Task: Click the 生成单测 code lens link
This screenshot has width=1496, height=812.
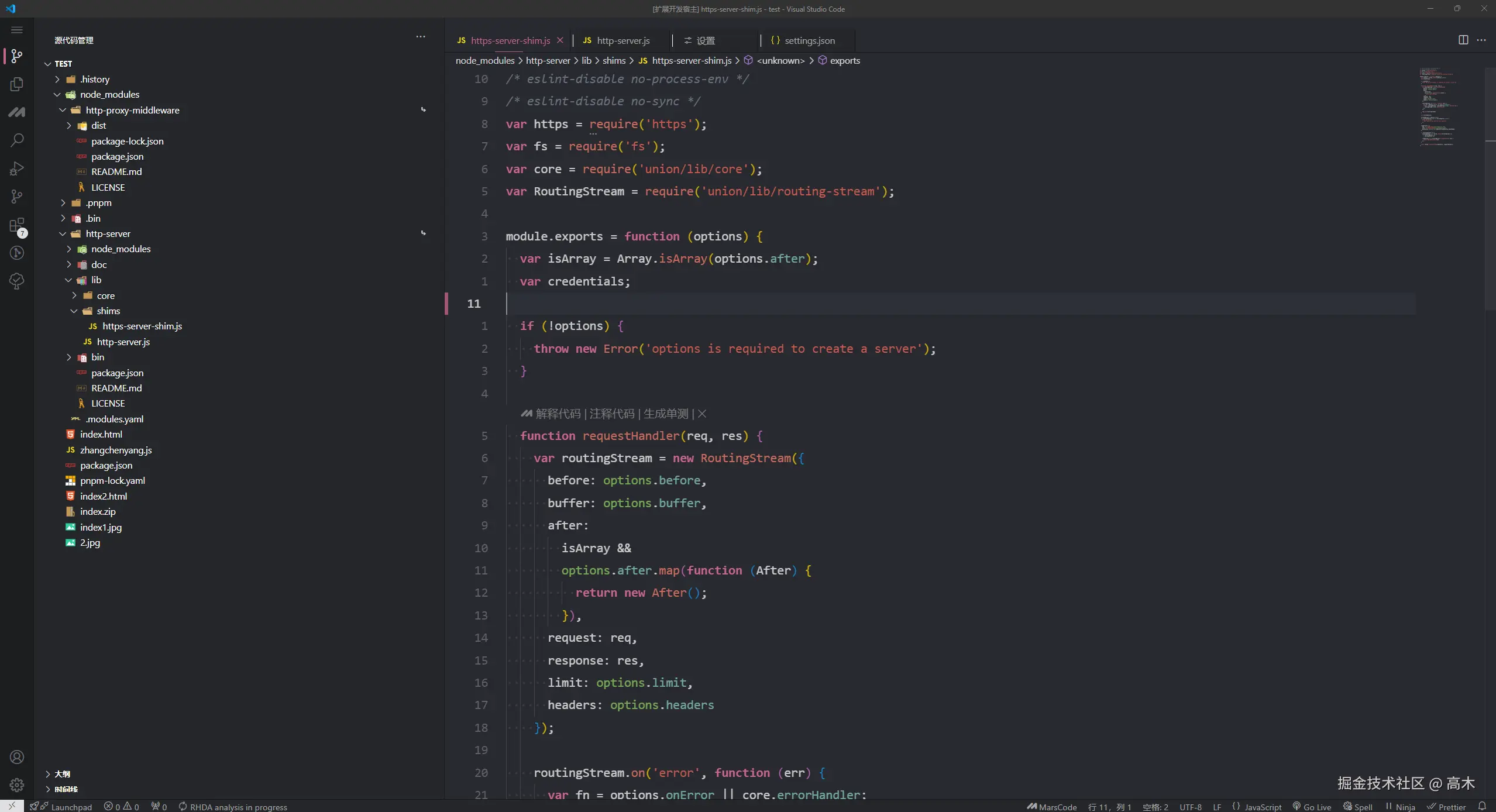Action: (x=666, y=414)
